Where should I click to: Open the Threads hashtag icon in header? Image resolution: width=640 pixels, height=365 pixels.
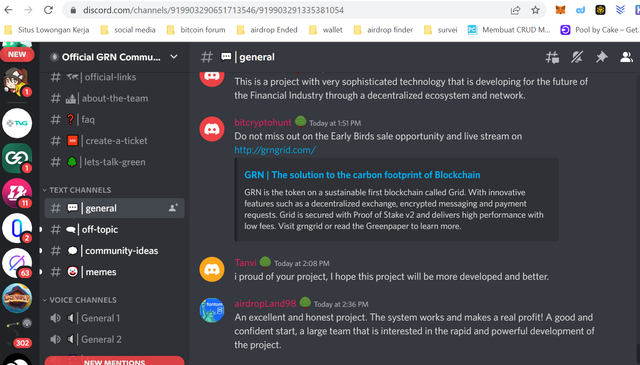pos(552,57)
